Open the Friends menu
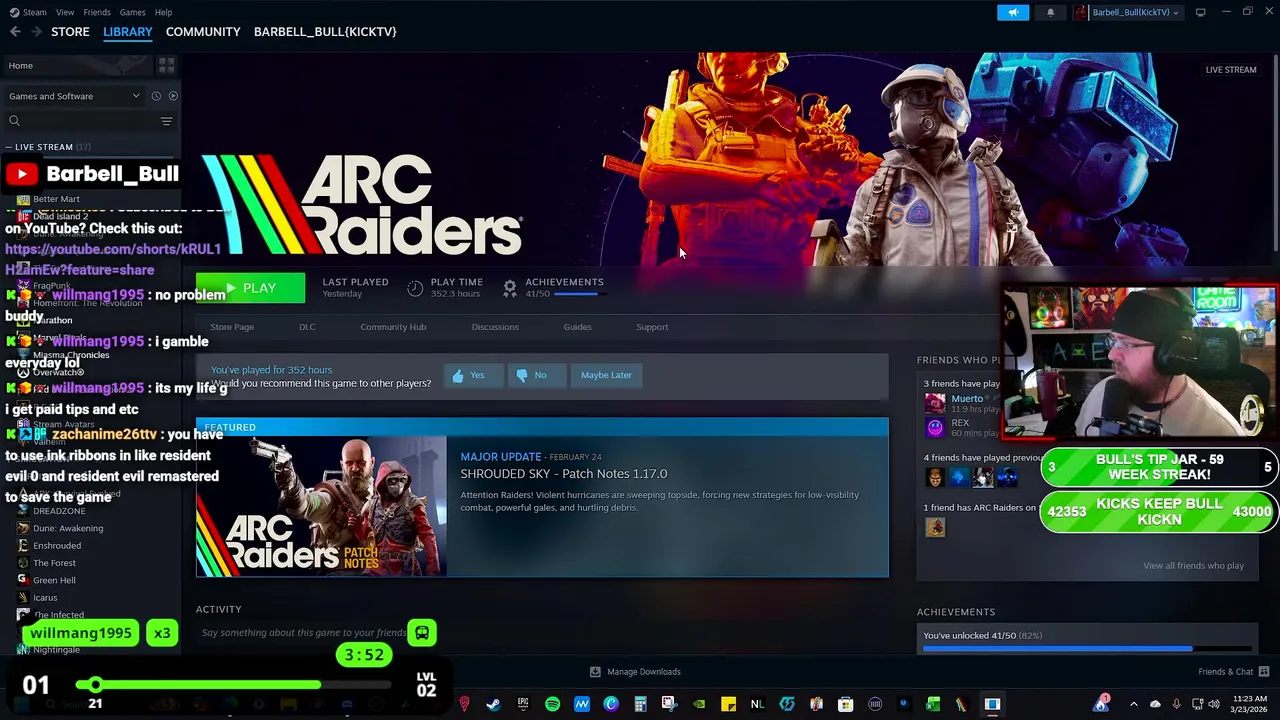Screen dimensions: 1280x720 point(97,12)
